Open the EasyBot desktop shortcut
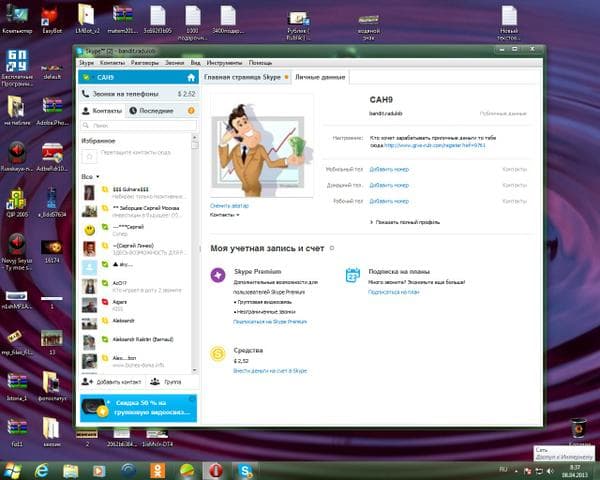Screen dimensions: 600x480 click(x=51, y=21)
